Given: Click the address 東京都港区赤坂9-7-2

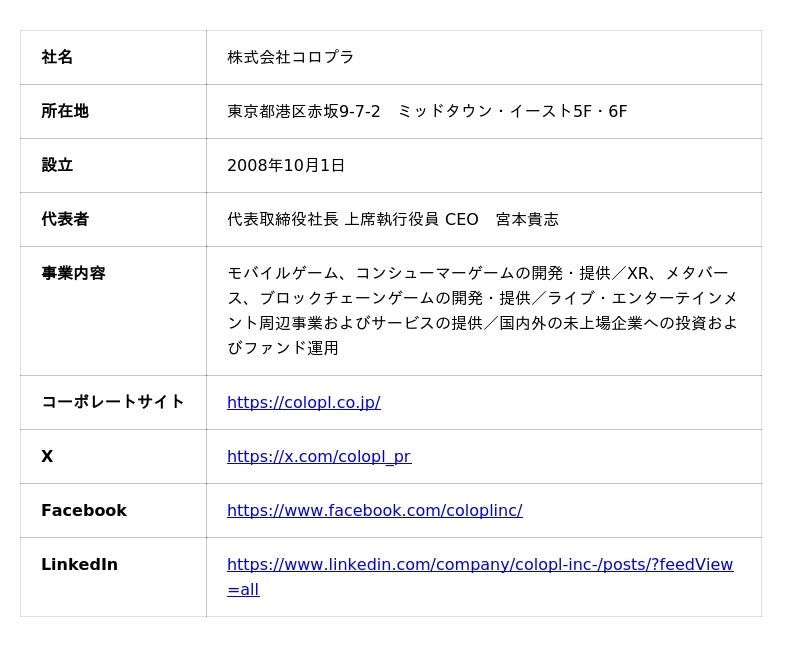Looking at the screenshot, I should pos(303,111).
